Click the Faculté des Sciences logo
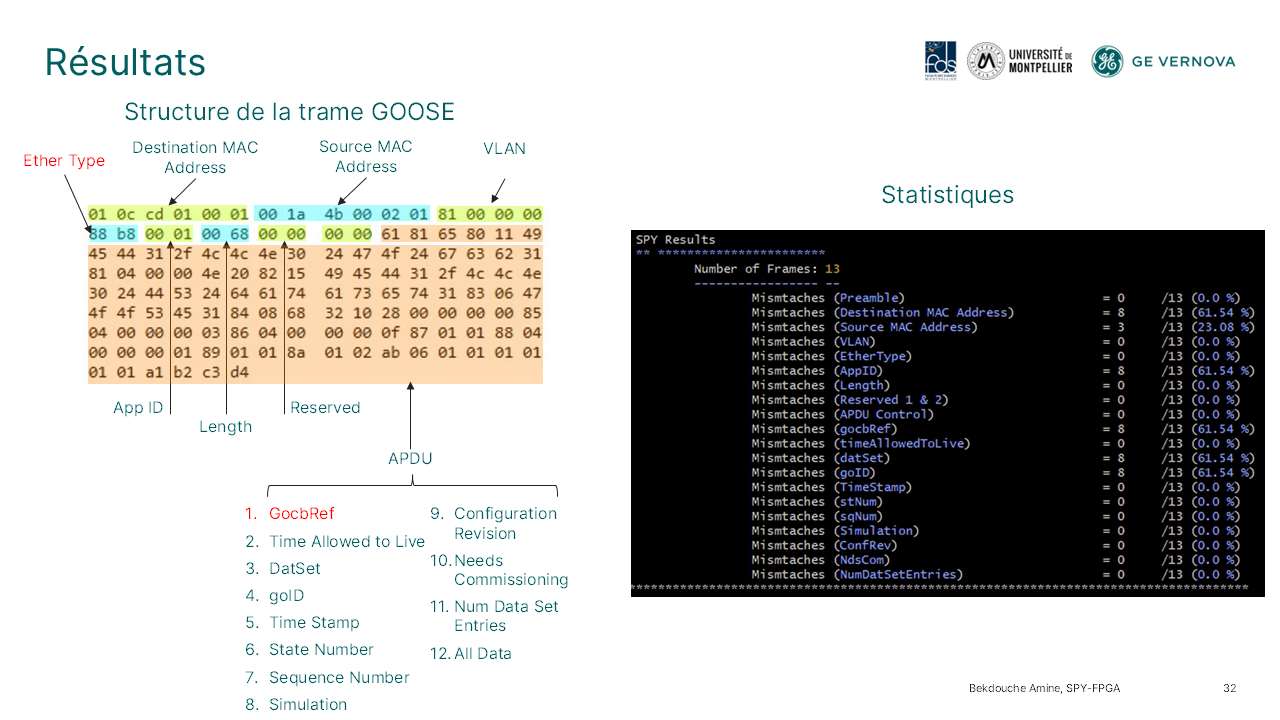The height and width of the screenshot is (720, 1280). click(x=940, y=61)
